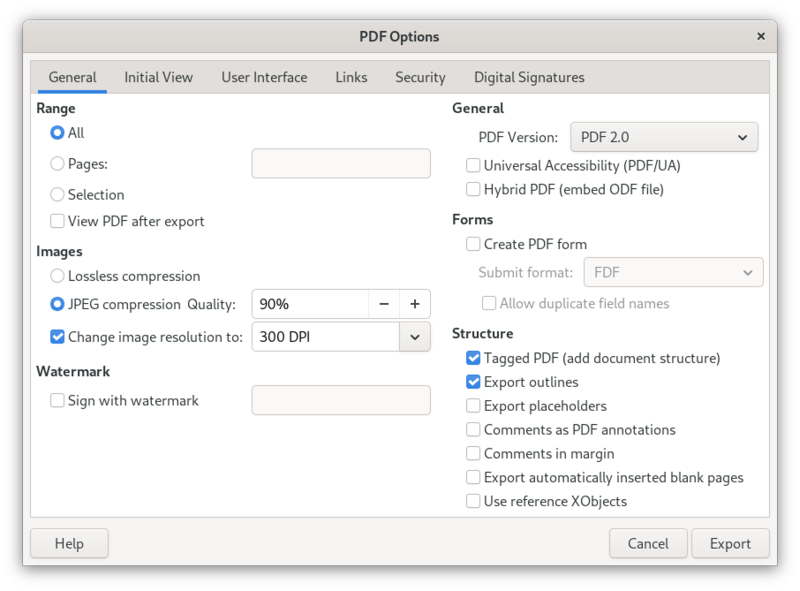Select the Pages range radio button
This screenshot has height=591, width=800.
[57, 163]
